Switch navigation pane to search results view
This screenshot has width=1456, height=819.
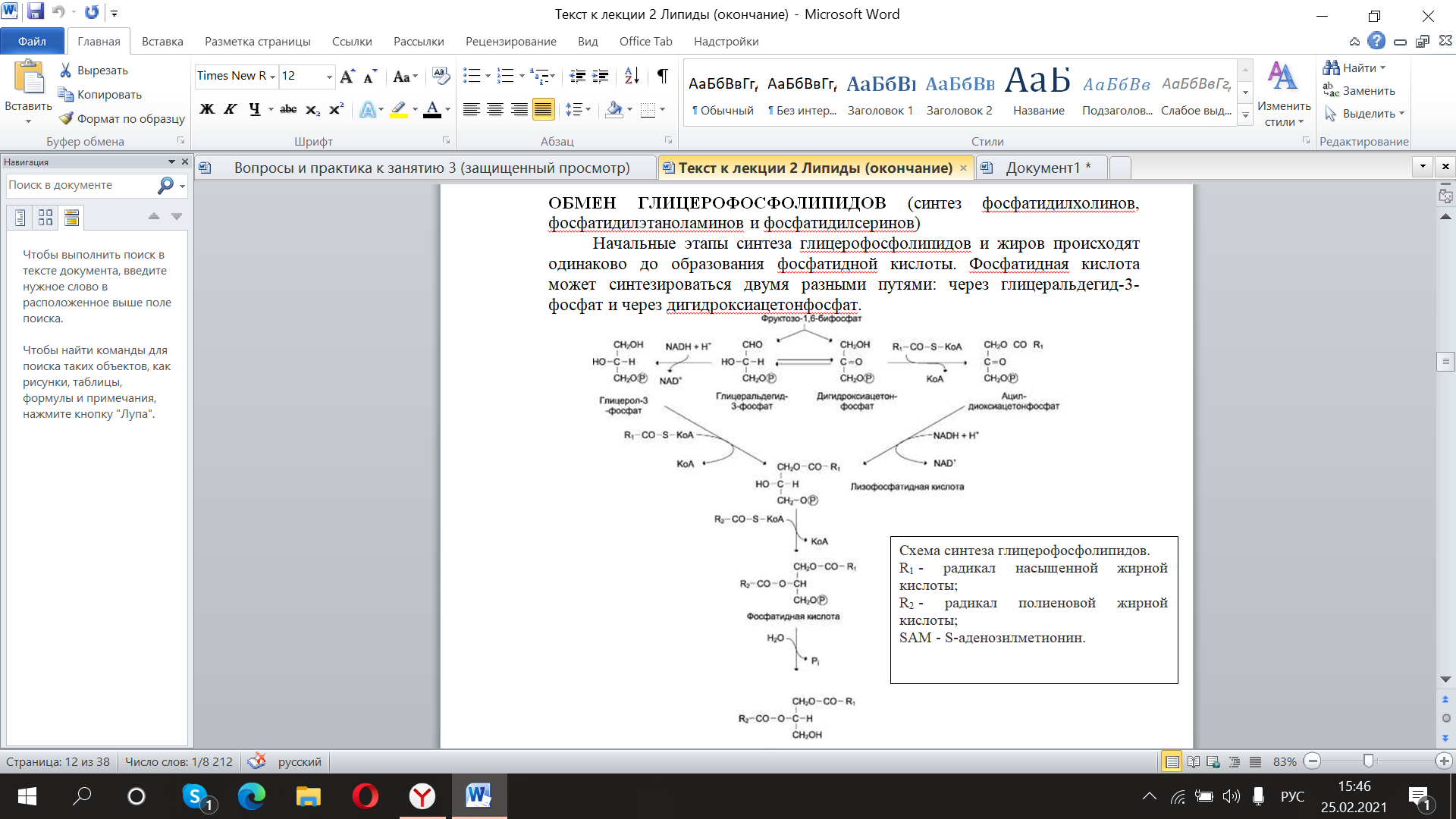(72, 218)
